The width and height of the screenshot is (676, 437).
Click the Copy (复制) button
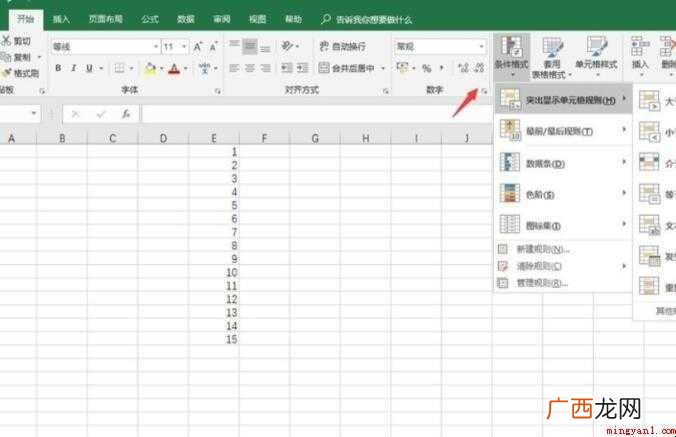tap(17, 57)
